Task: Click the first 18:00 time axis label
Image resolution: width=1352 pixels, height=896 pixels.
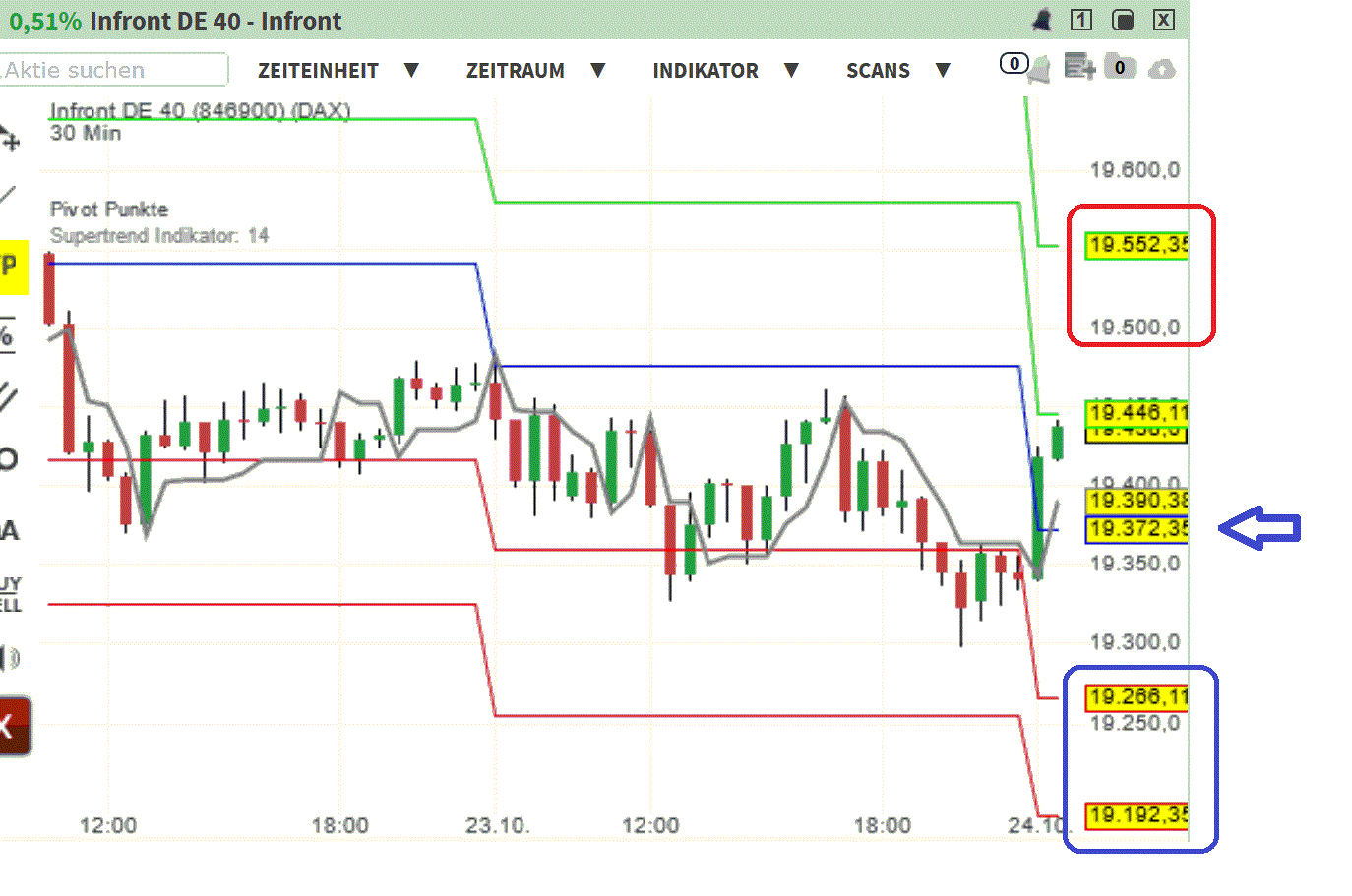Action: 339,825
